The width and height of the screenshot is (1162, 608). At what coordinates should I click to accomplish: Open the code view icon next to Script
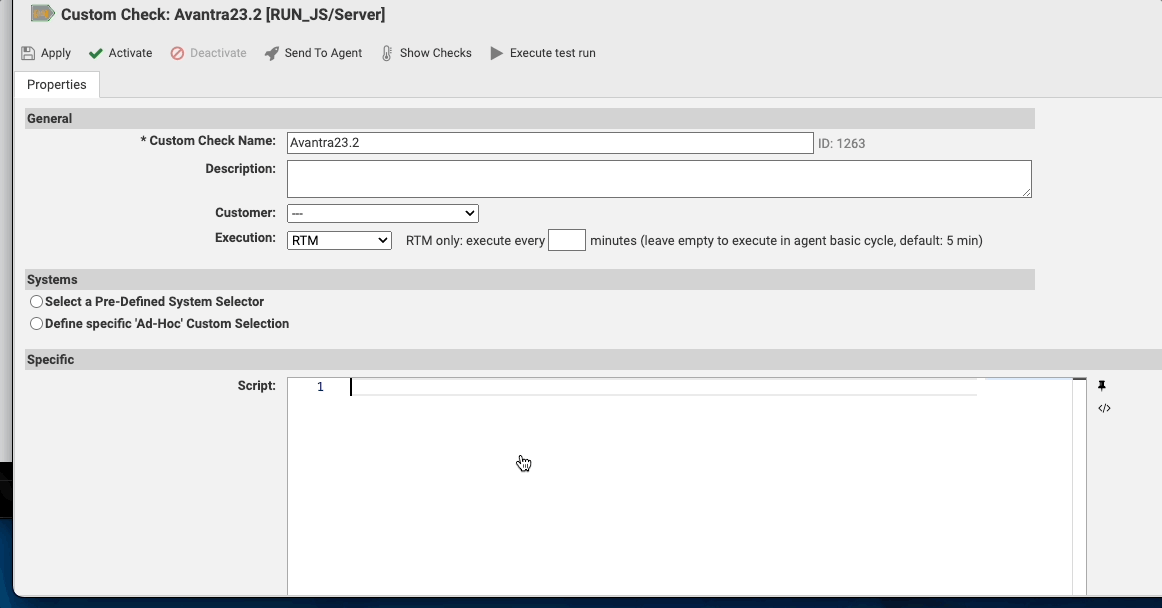(x=1103, y=407)
